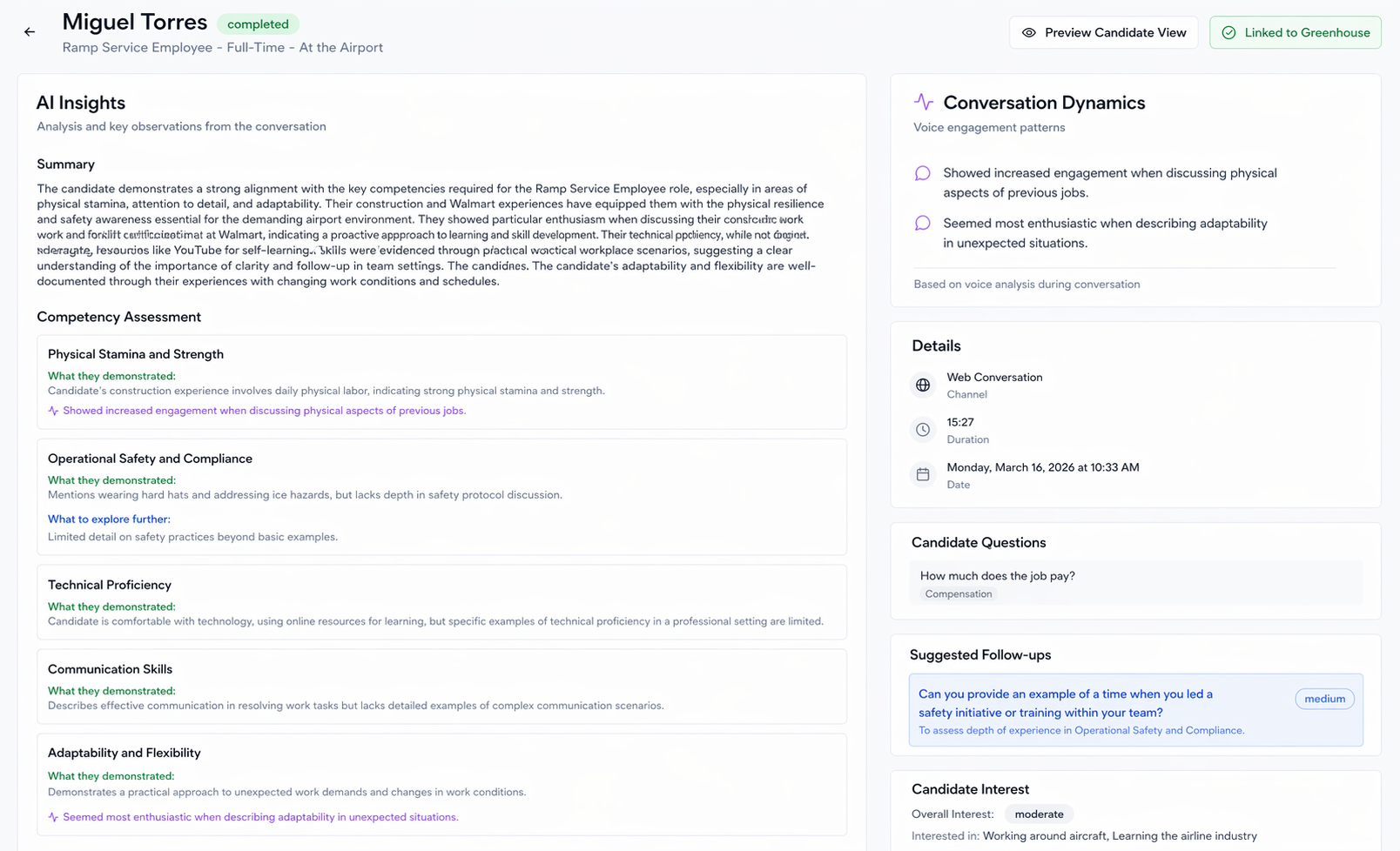Open the Operational Safety and Compliance card
Screen dimensions: 1400x851
tap(441, 497)
